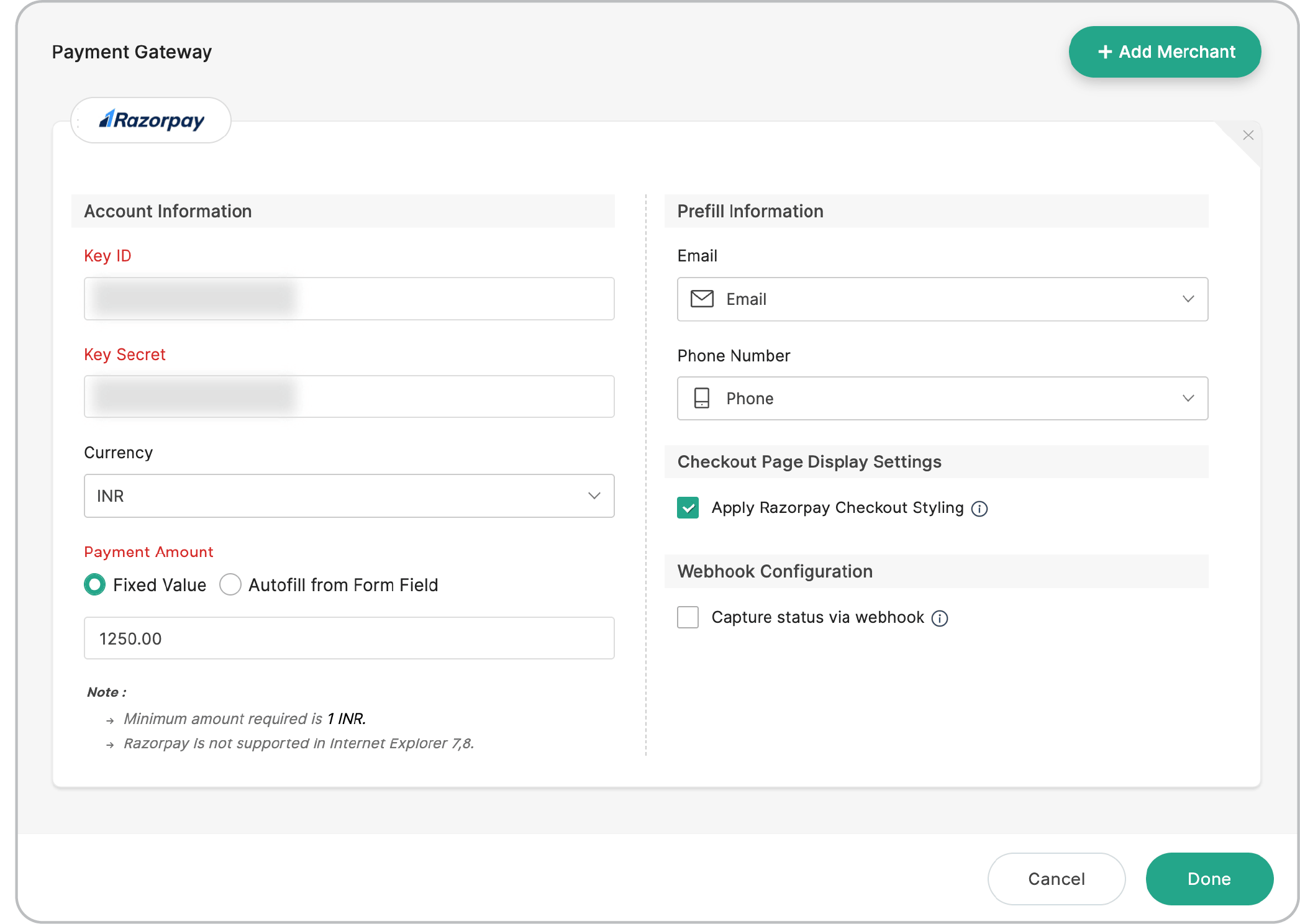Click the info icon beside Capture status via webhook
Screen dimensions: 1300x924
click(x=940, y=618)
